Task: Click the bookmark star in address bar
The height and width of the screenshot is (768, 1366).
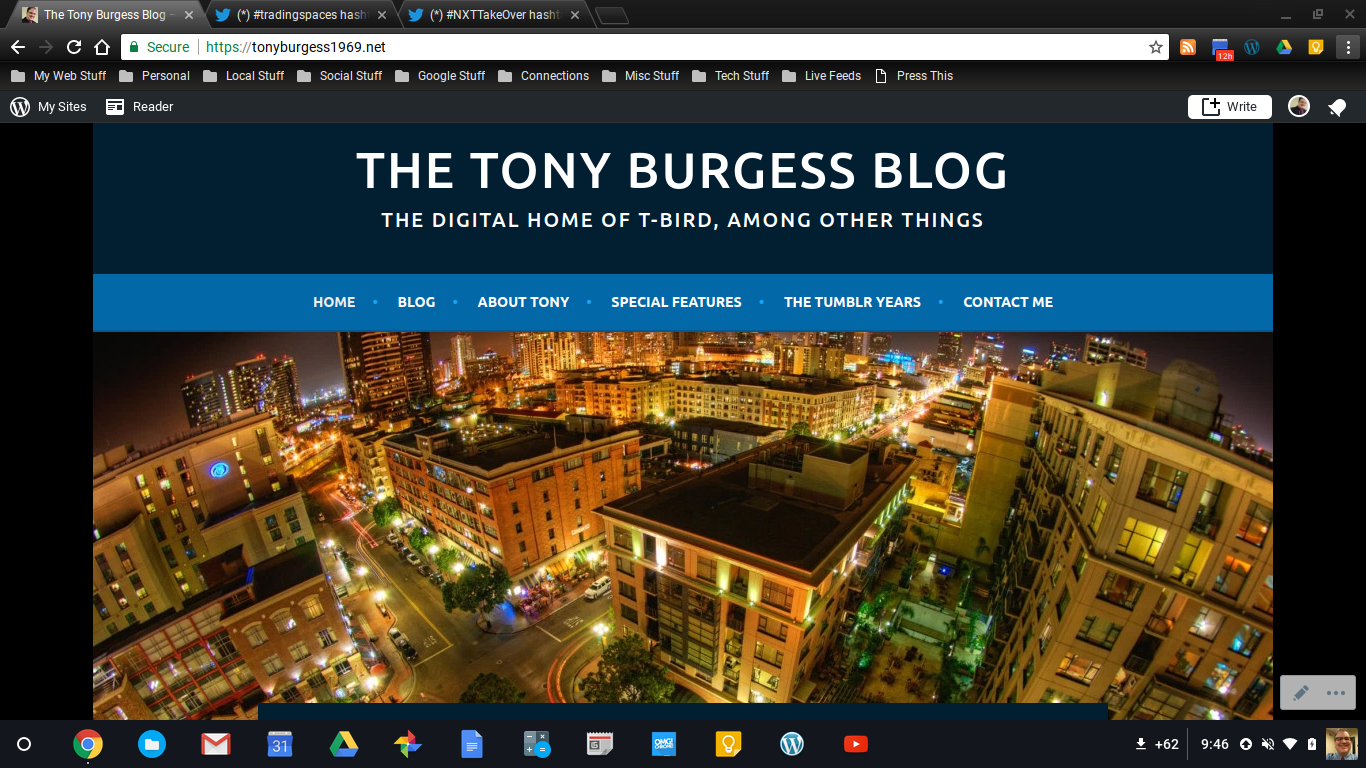Action: (1156, 47)
